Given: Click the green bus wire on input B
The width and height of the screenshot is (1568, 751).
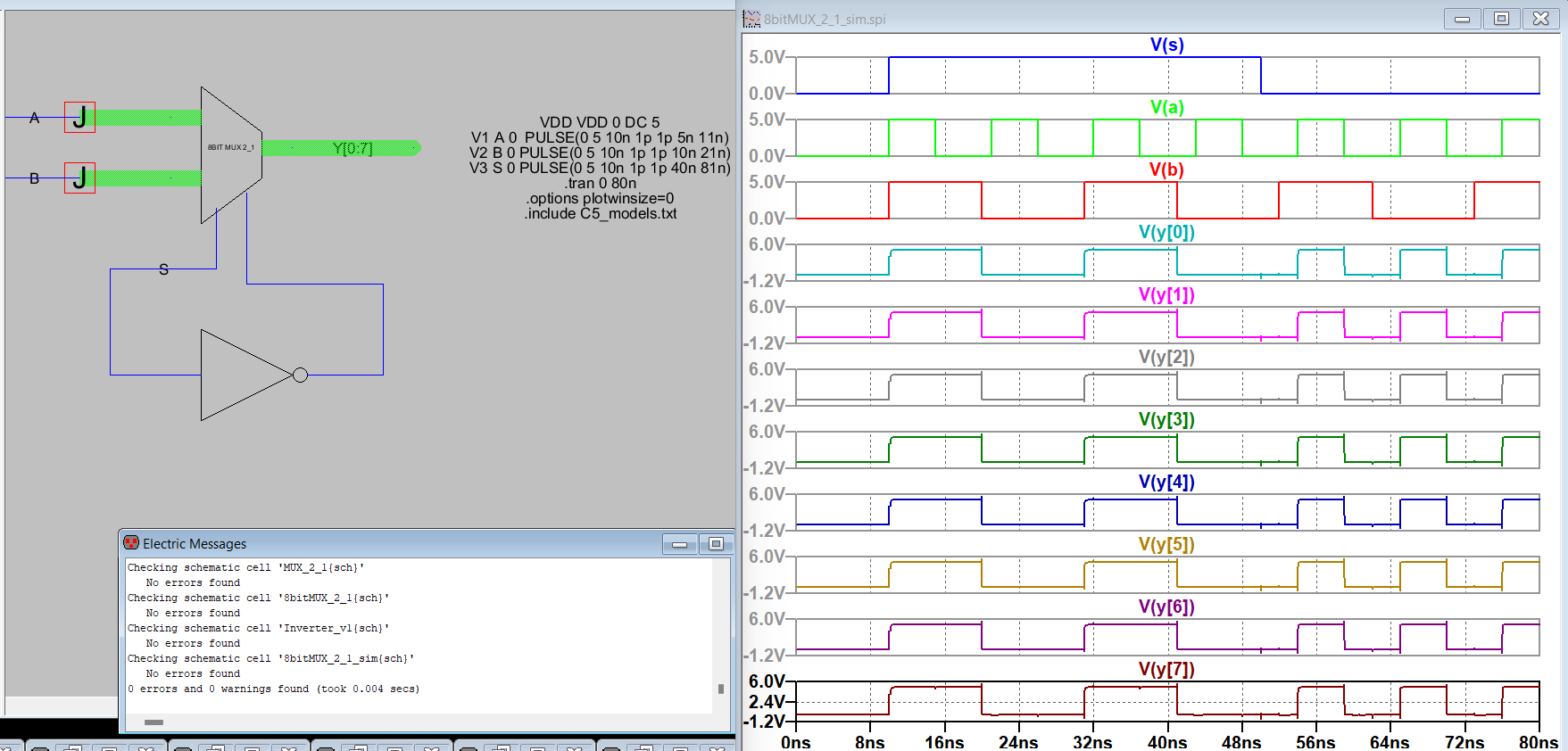Looking at the screenshot, I should 148,178.
